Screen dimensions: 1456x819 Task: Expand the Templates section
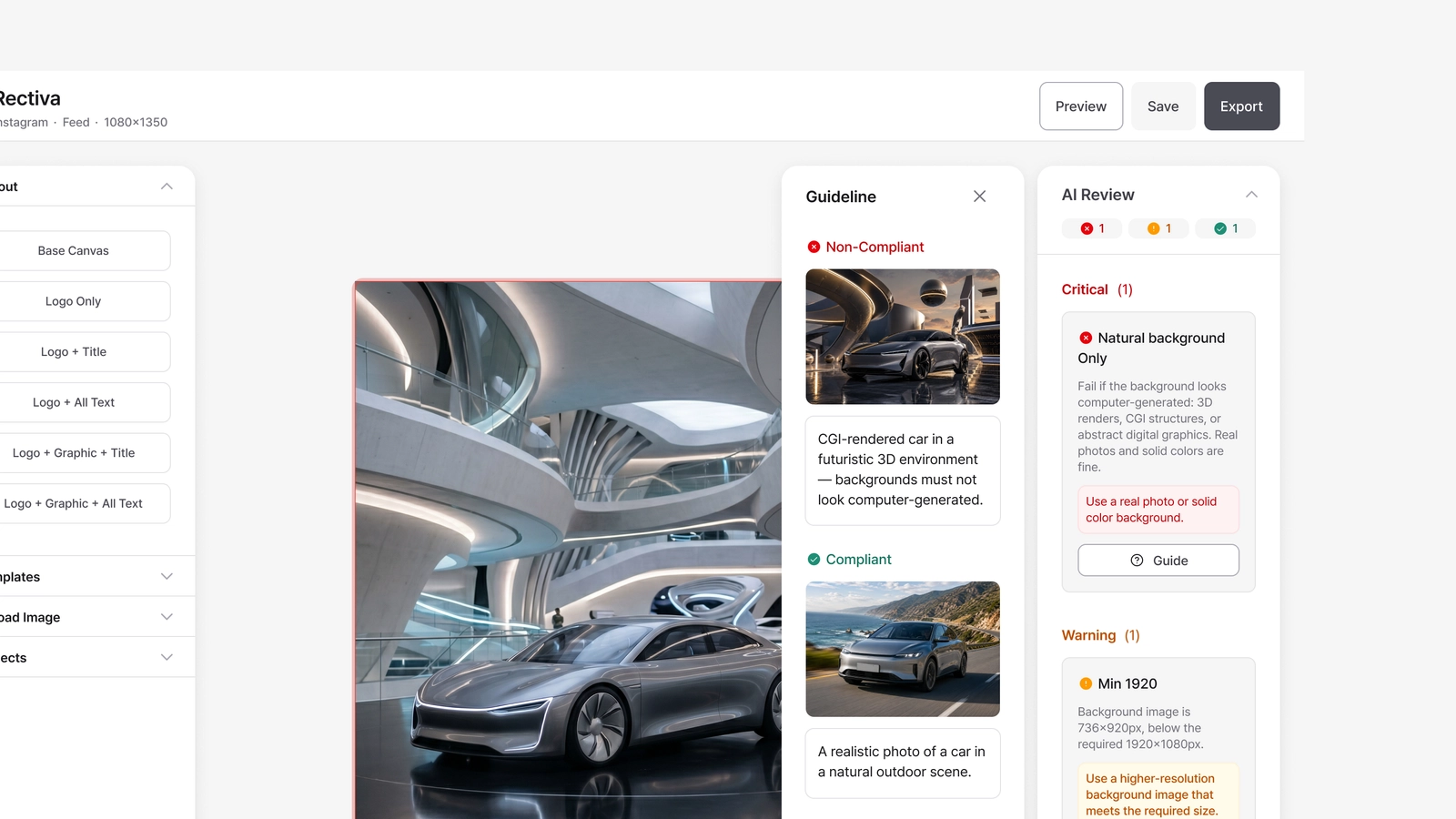tap(167, 576)
